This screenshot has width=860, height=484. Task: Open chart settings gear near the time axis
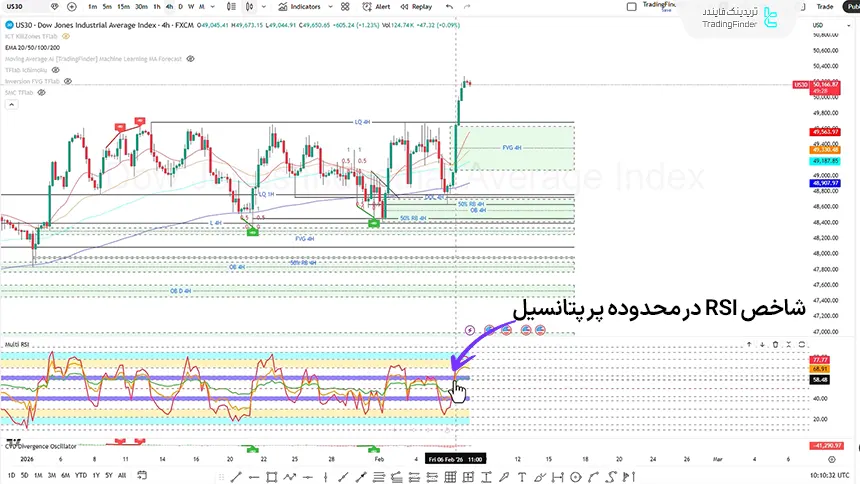click(x=832, y=459)
